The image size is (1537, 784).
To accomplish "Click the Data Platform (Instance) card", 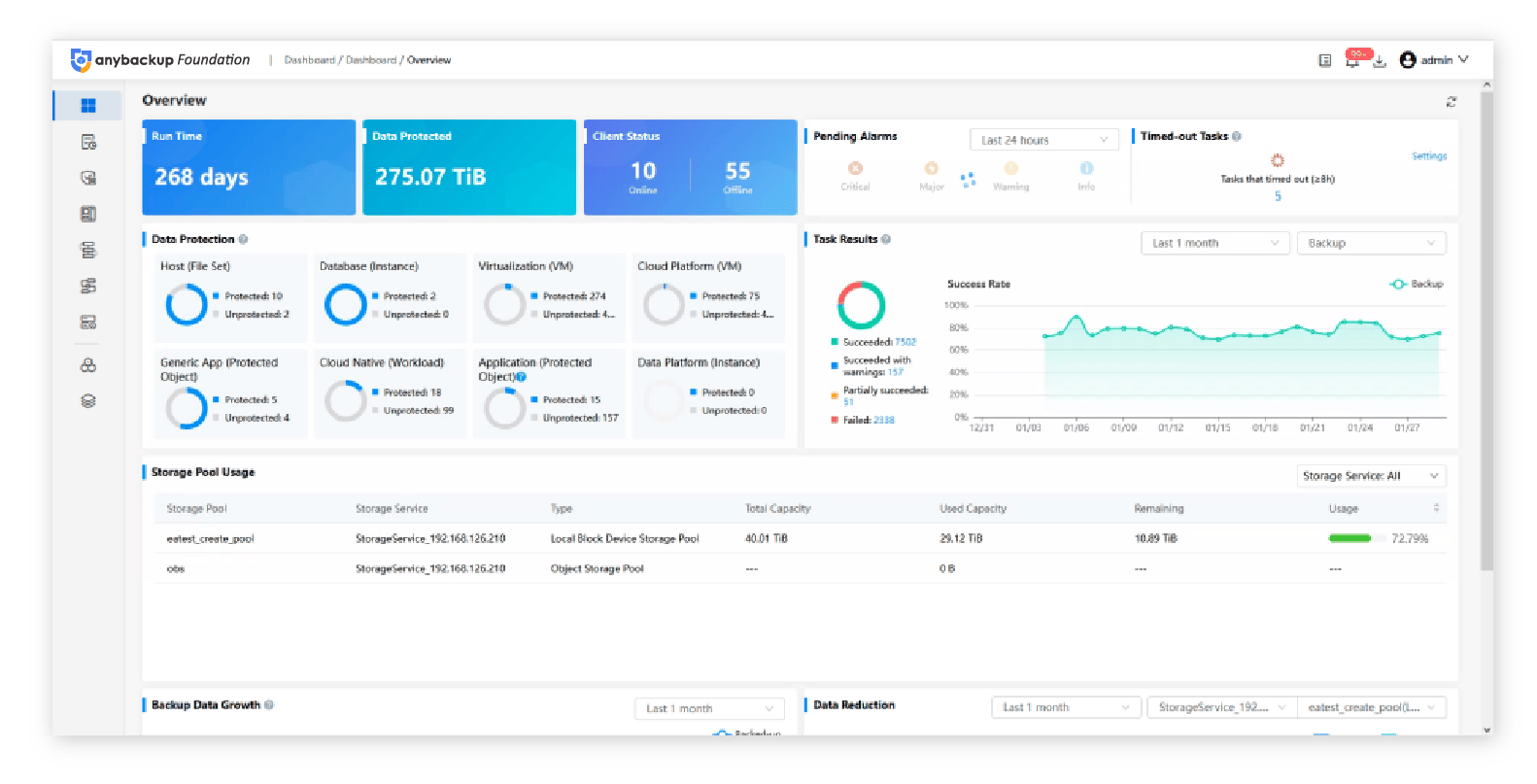I will point(708,393).
